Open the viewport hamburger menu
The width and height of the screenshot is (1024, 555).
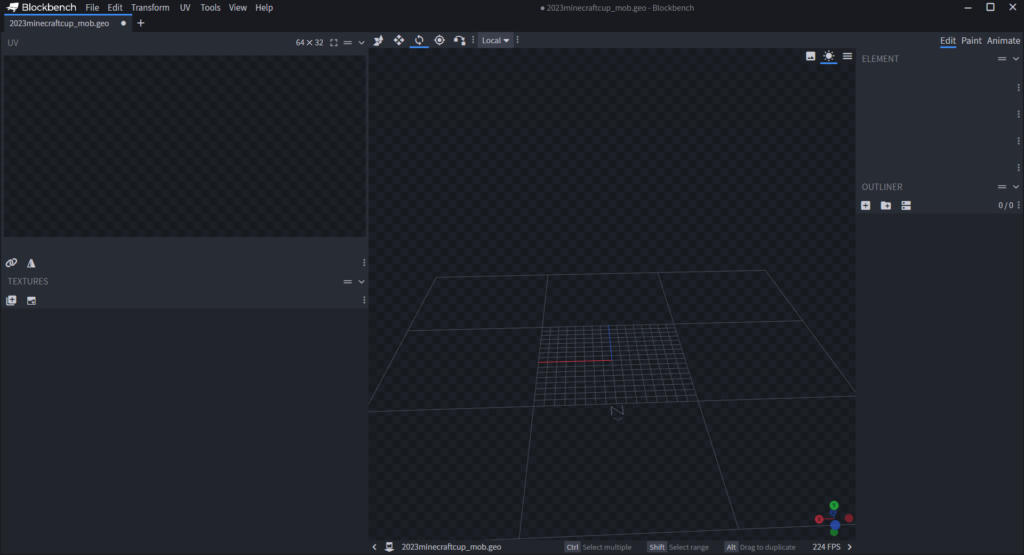point(847,57)
